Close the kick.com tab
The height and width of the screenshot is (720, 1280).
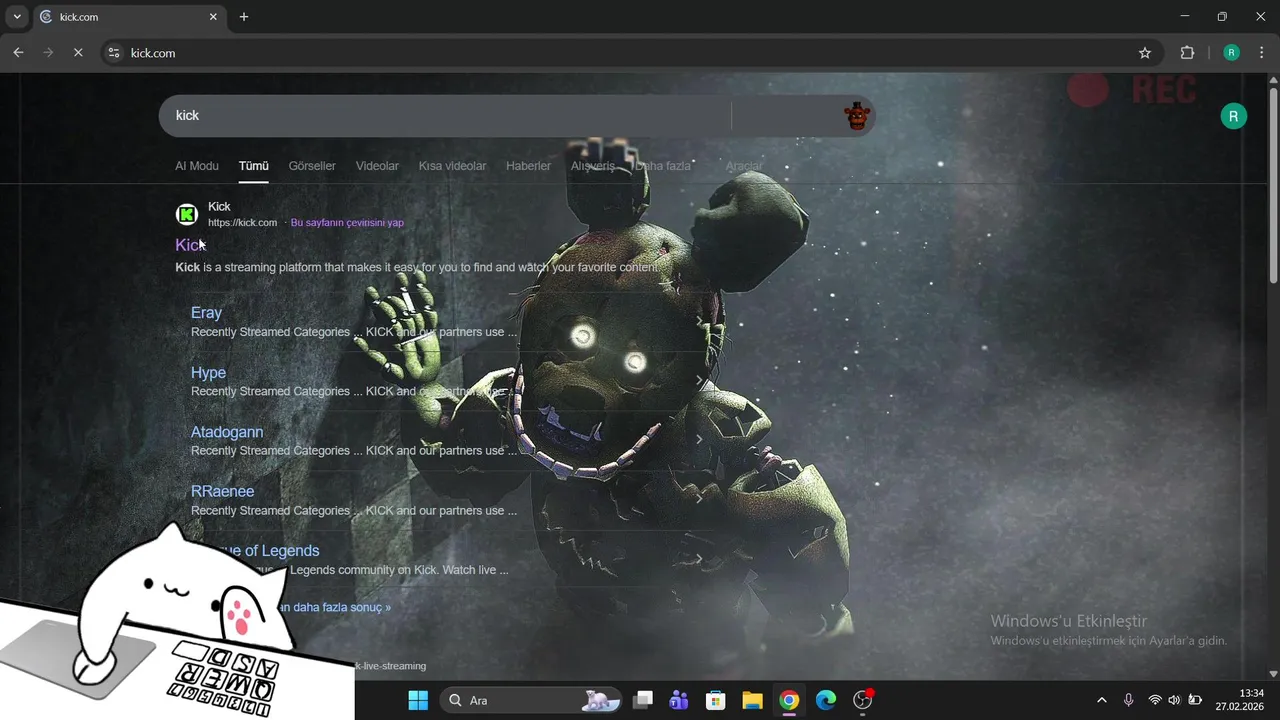[213, 17]
